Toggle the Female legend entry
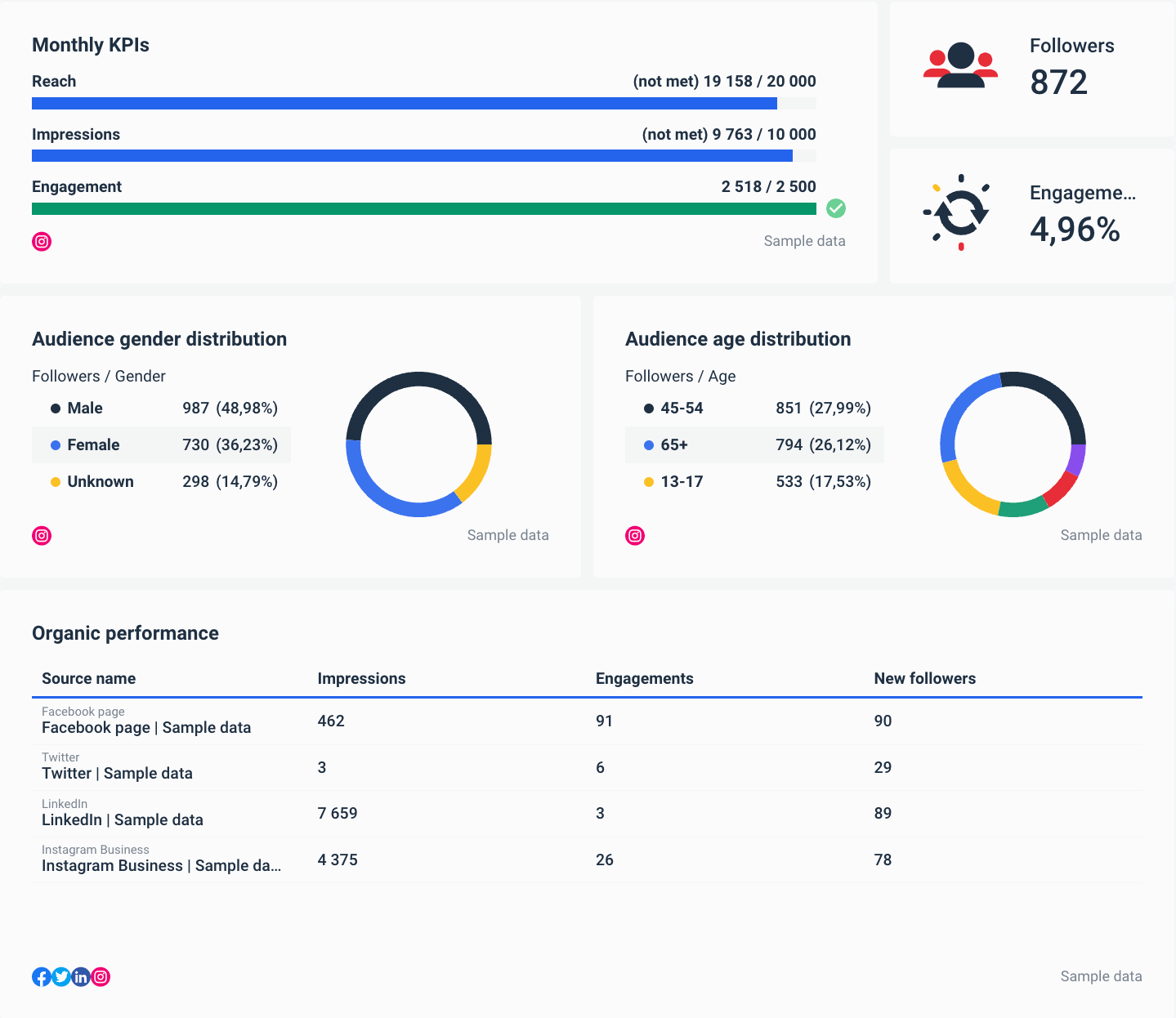The image size is (1176, 1018). (94, 444)
